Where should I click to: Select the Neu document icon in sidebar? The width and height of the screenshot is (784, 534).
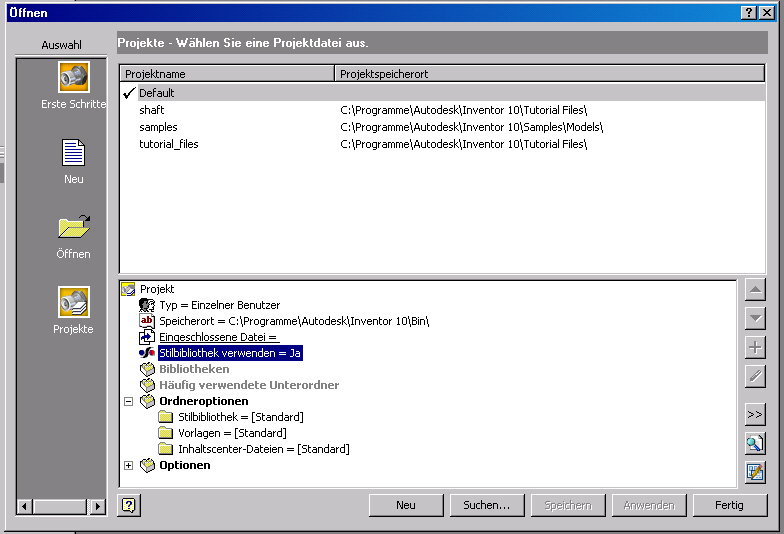coord(74,152)
